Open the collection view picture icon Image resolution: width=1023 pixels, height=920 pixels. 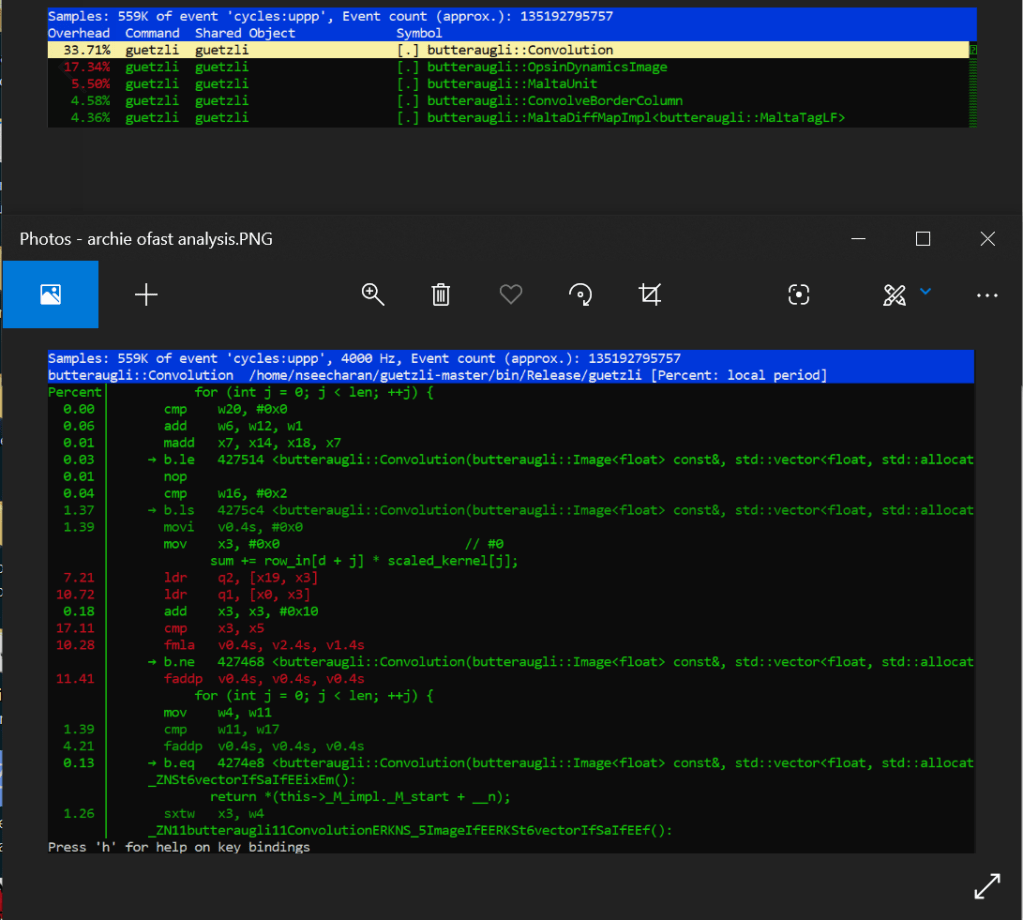[50, 294]
